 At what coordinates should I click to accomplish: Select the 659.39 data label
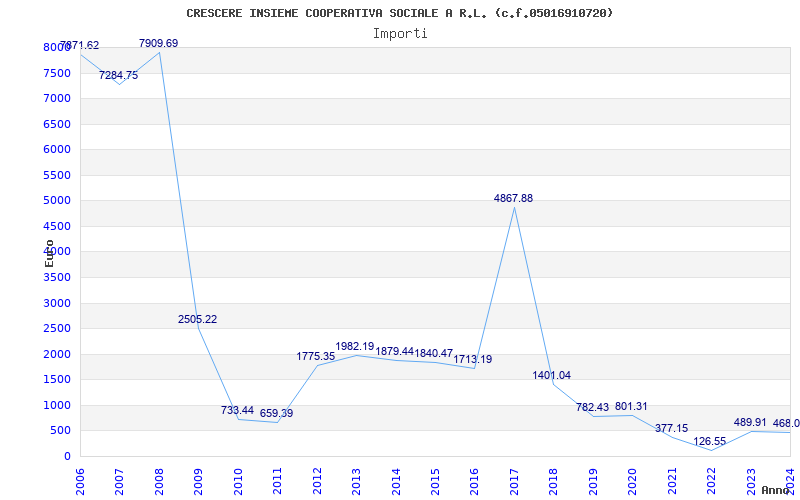point(277,413)
